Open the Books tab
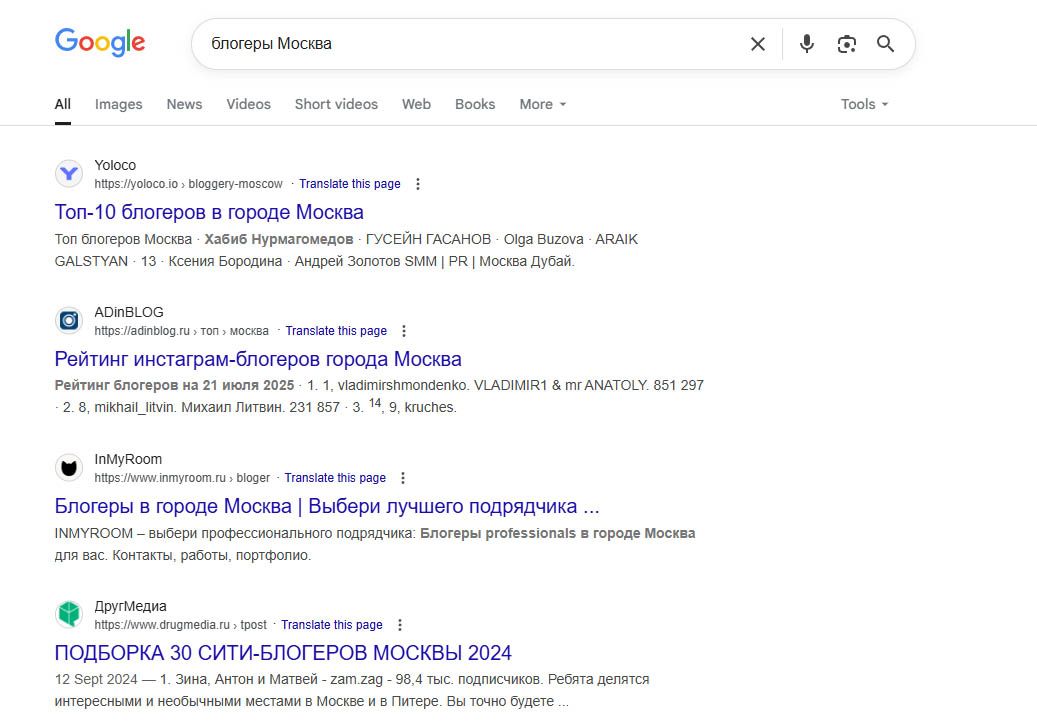This screenshot has height=728, width=1037. click(x=475, y=104)
